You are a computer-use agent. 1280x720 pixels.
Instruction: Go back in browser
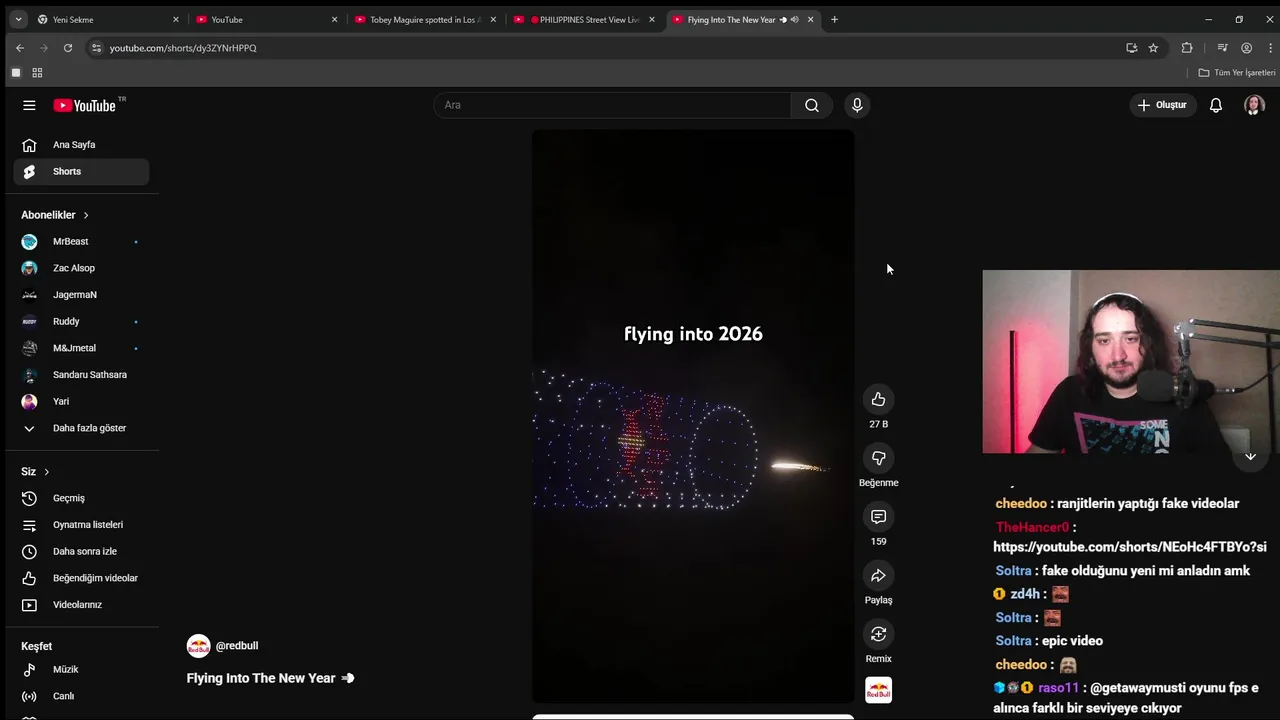[x=19, y=48]
